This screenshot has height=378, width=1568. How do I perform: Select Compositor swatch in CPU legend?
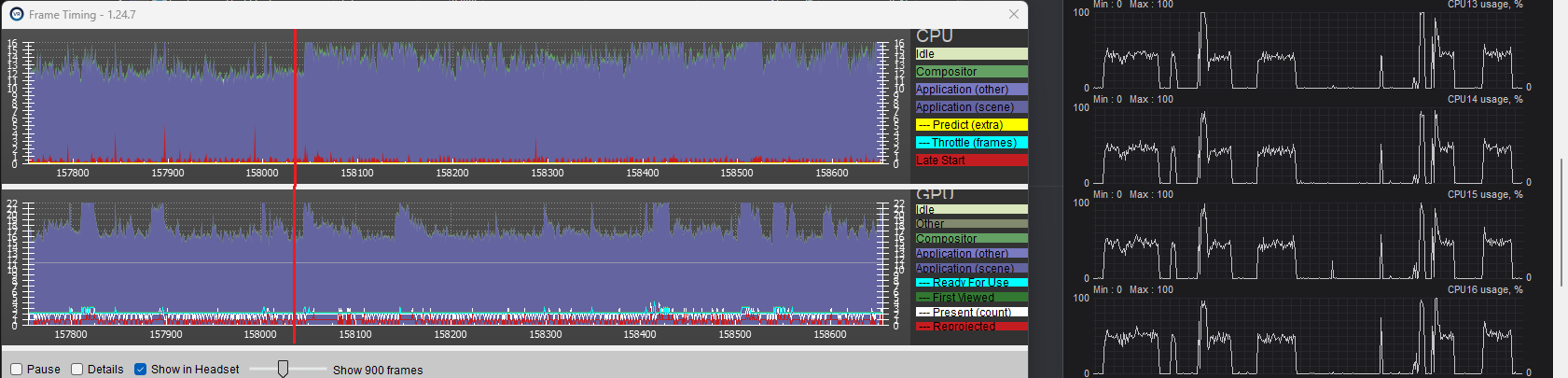point(971,72)
